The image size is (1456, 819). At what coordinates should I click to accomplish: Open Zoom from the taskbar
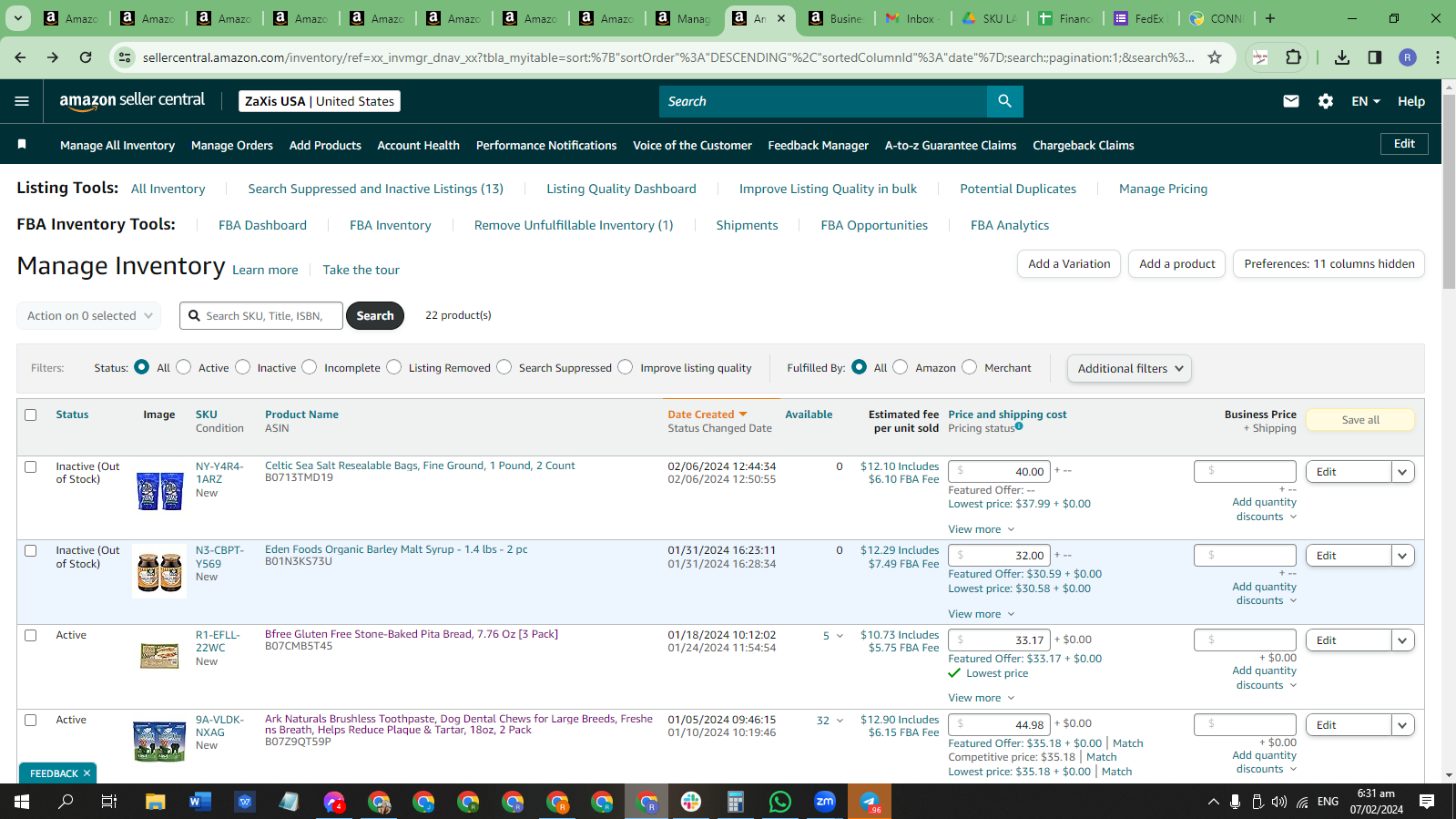(x=825, y=802)
